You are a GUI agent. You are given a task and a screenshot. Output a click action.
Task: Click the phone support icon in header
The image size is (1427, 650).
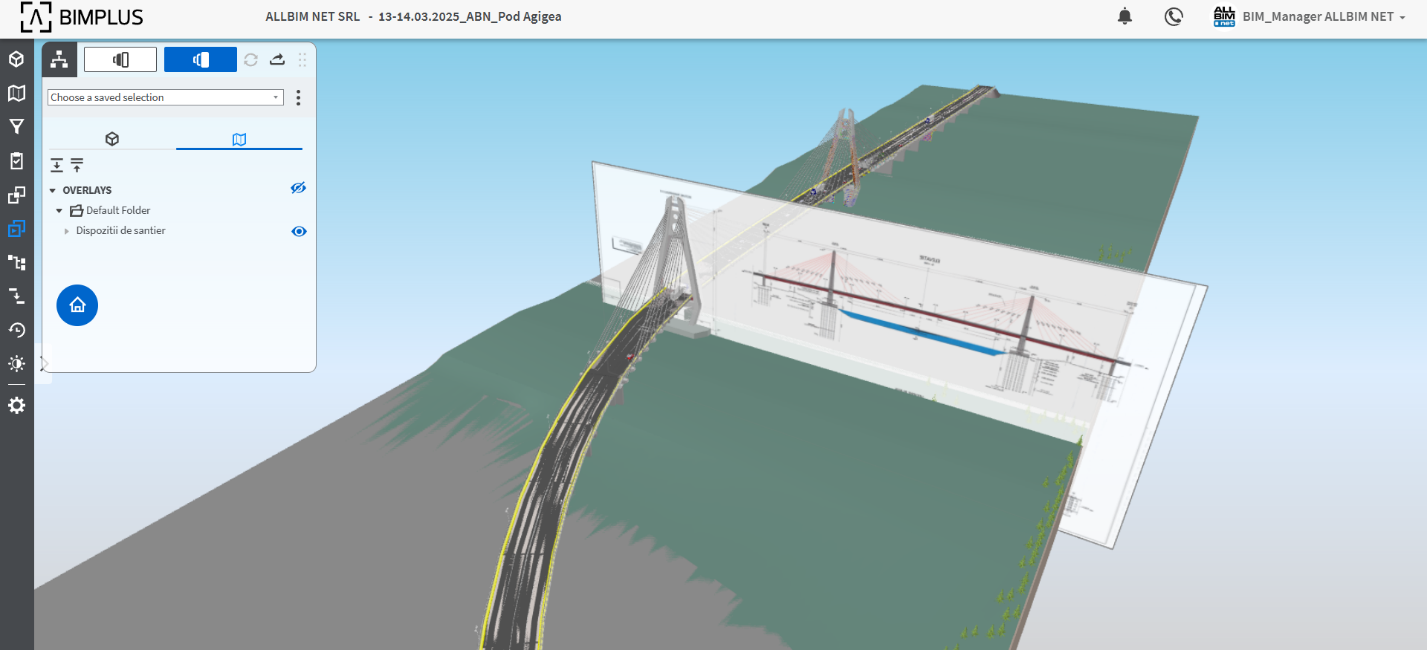pyautogui.click(x=1174, y=16)
